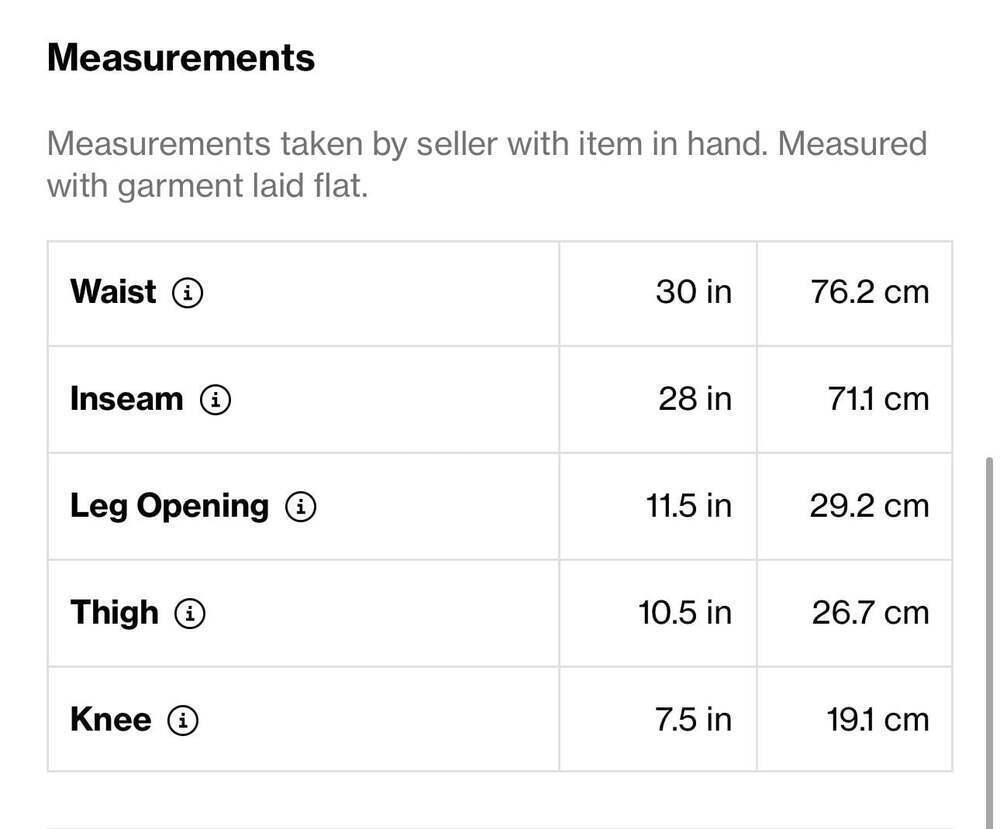Select the 10.5 in thigh value
Screen dimensions: 1000x829
[x=685, y=613]
